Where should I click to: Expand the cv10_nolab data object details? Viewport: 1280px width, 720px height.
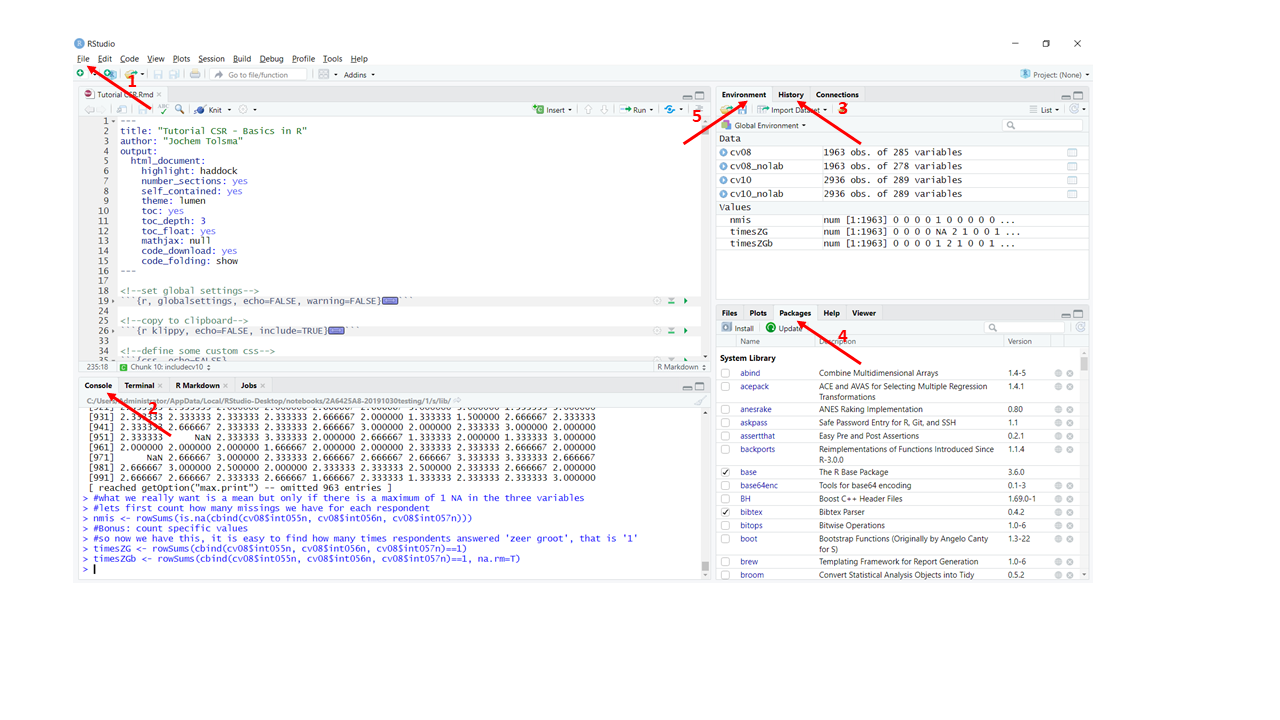pos(724,194)
